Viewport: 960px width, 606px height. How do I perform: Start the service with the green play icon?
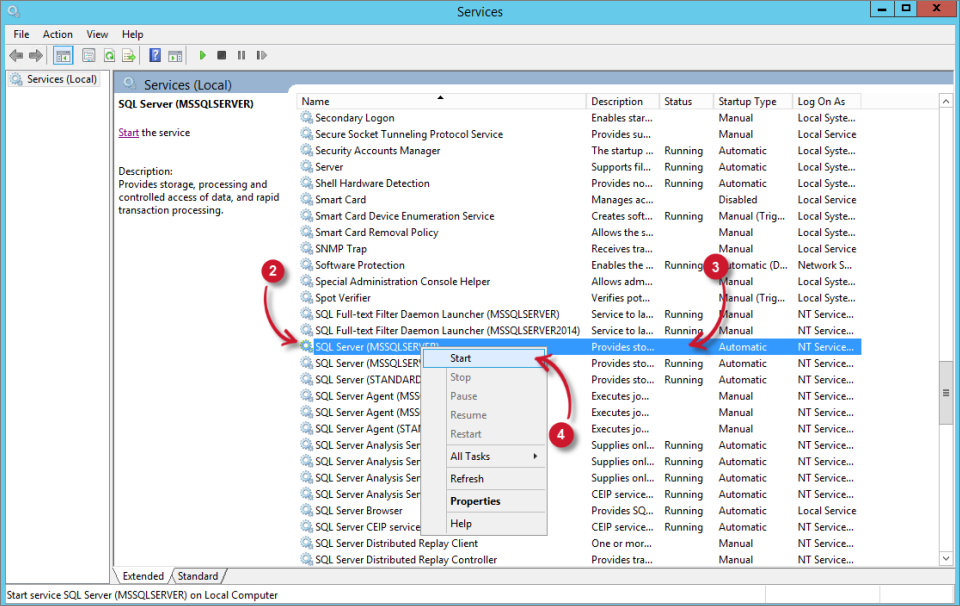point(203,55)
